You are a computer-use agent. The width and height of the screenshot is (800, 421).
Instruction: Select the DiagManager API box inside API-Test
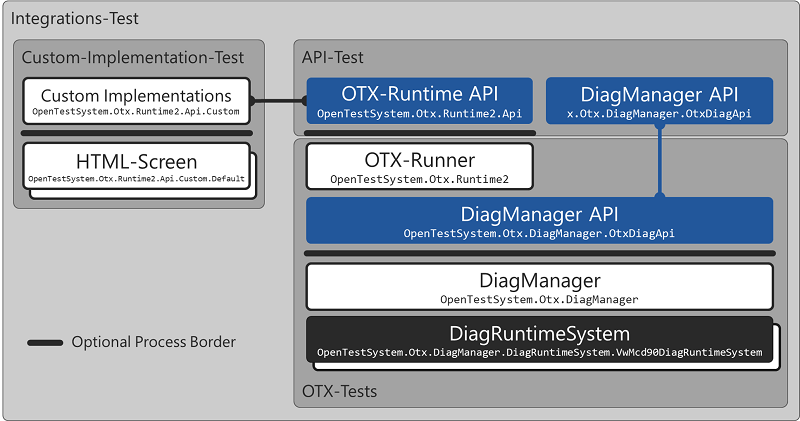coord(659,101)
